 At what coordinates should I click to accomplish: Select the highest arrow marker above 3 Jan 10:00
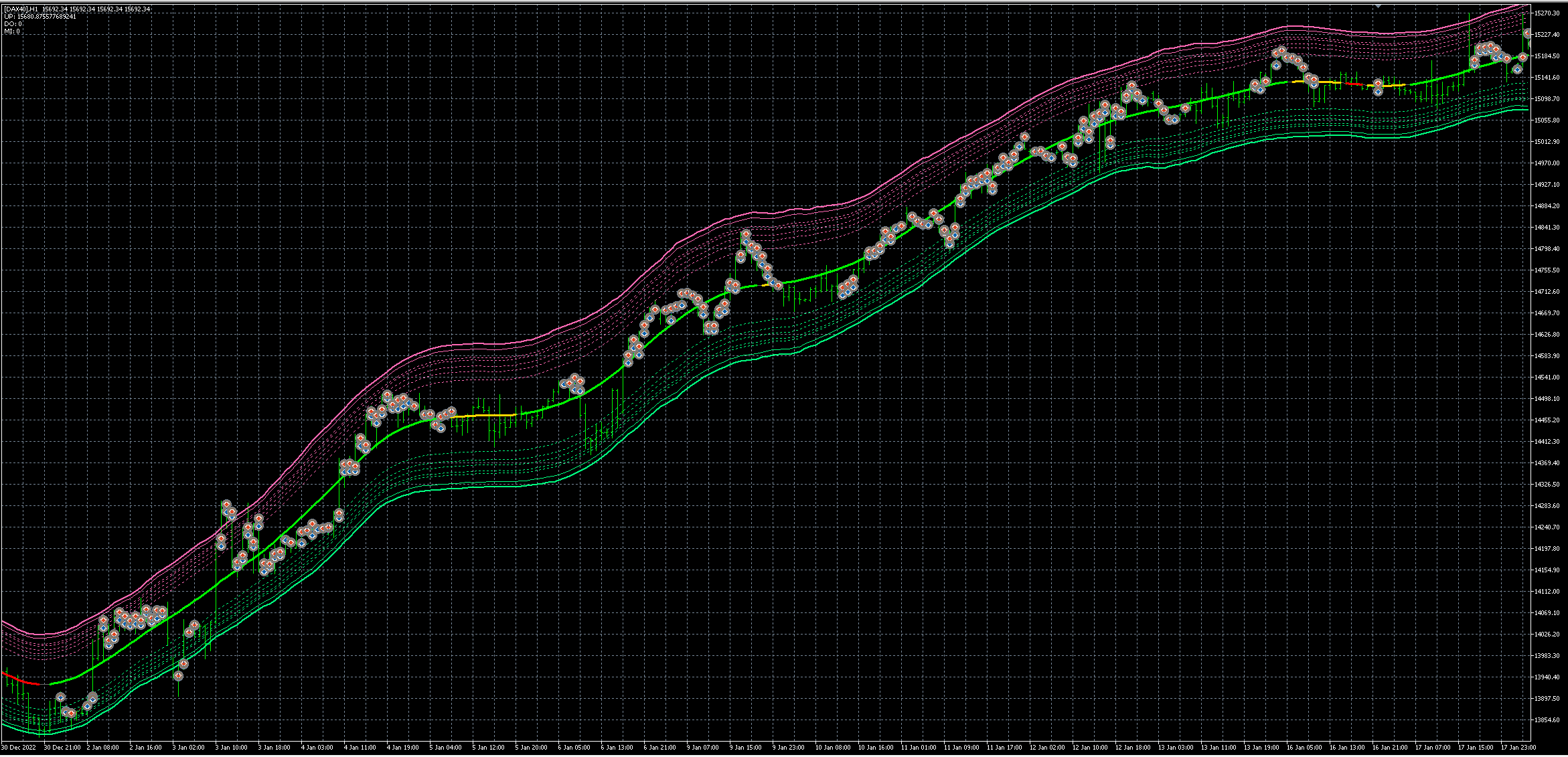(x=226, y=505)
